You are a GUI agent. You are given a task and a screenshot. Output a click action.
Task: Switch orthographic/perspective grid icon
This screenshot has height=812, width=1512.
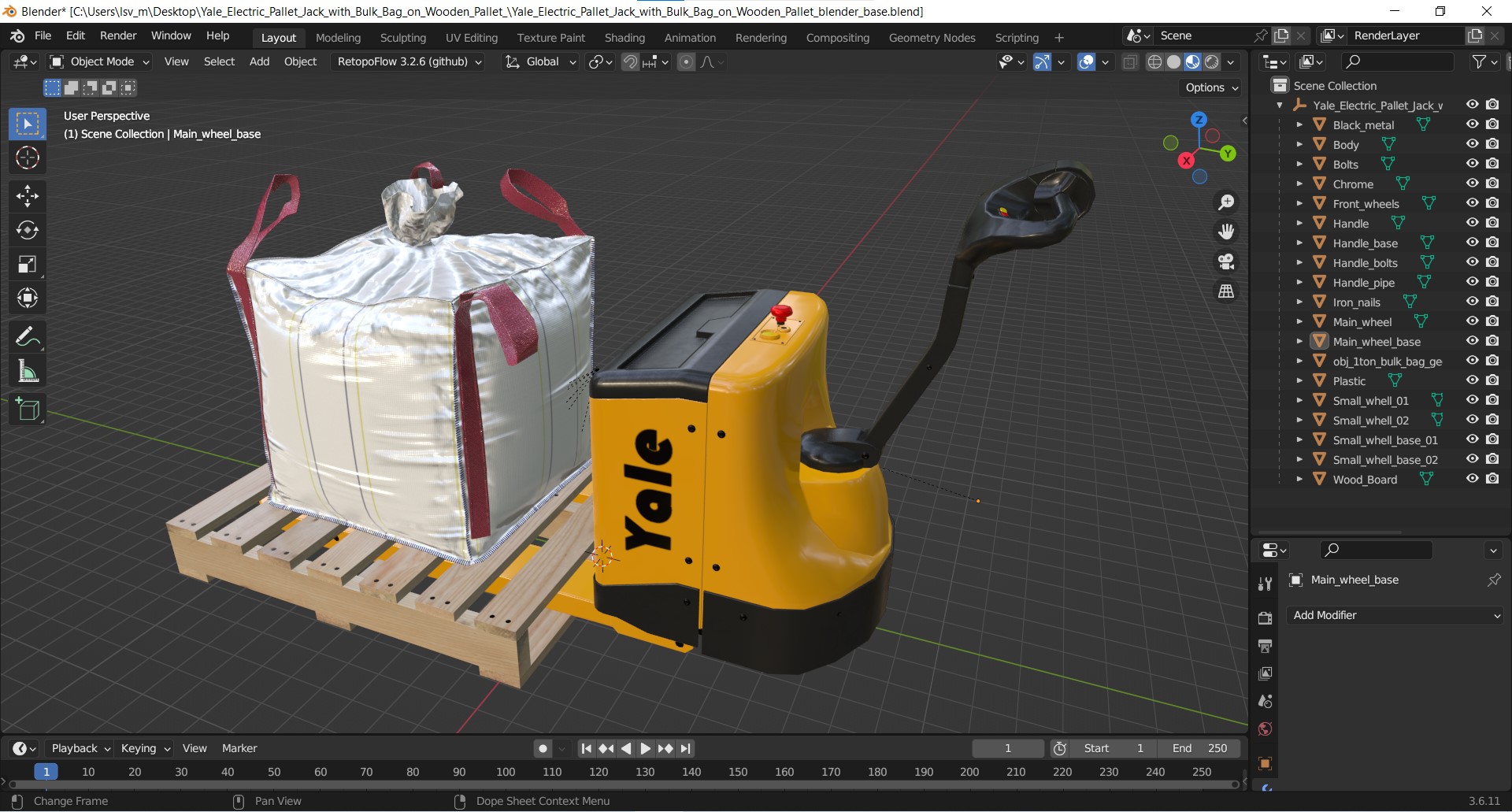[1226, 291]
